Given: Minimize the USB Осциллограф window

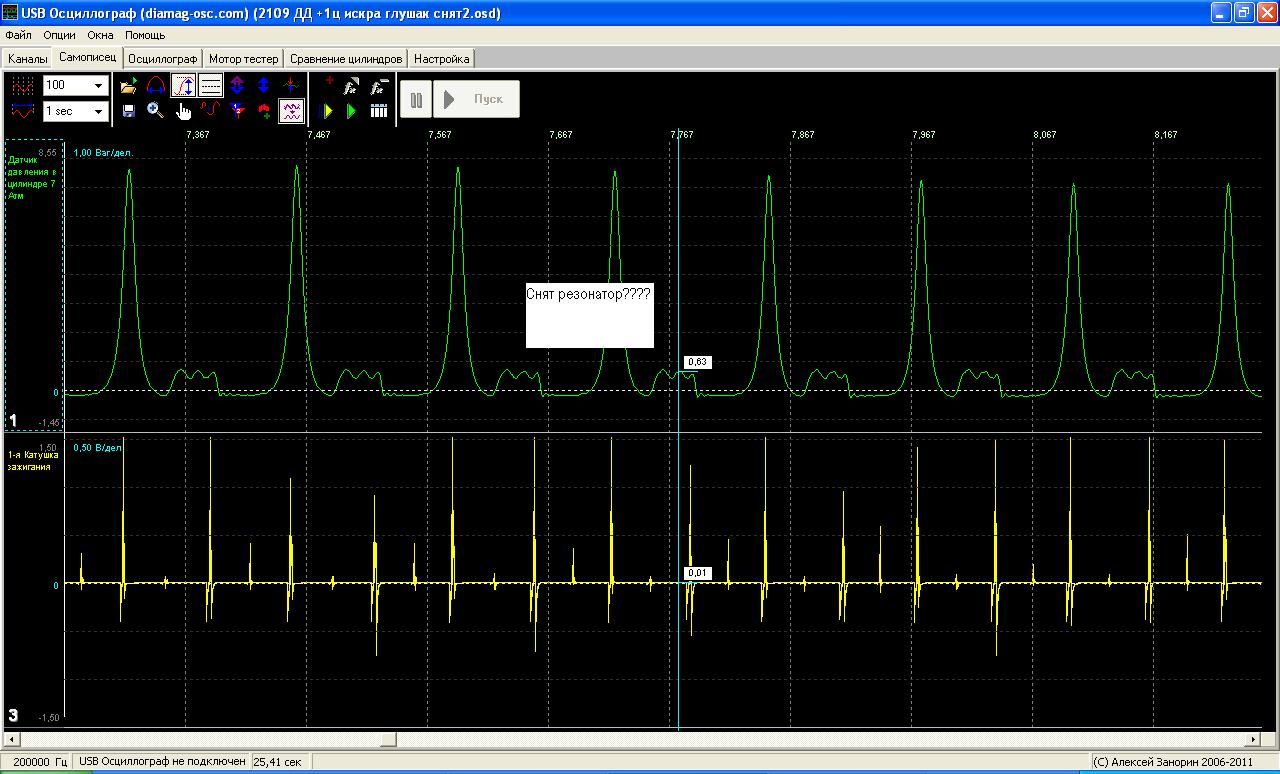Looking at the screenshot, I should [x=1221, y=12].
